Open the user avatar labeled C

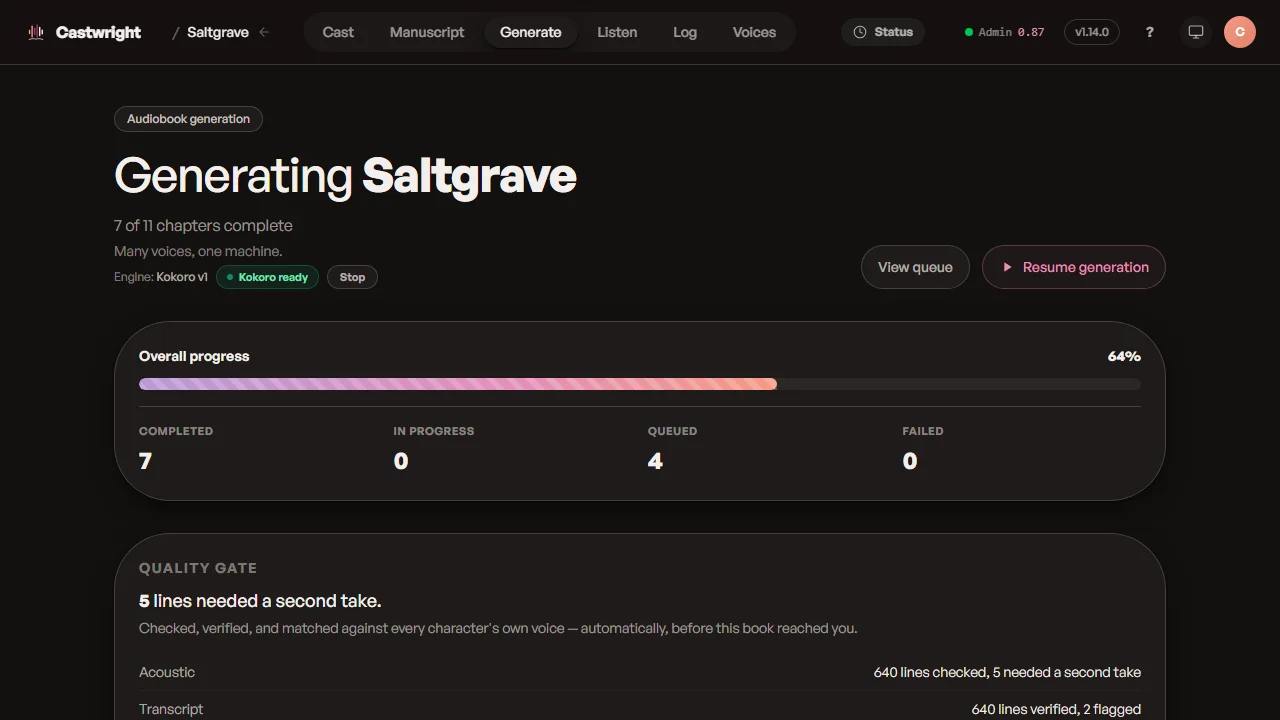pos(1240,32)
